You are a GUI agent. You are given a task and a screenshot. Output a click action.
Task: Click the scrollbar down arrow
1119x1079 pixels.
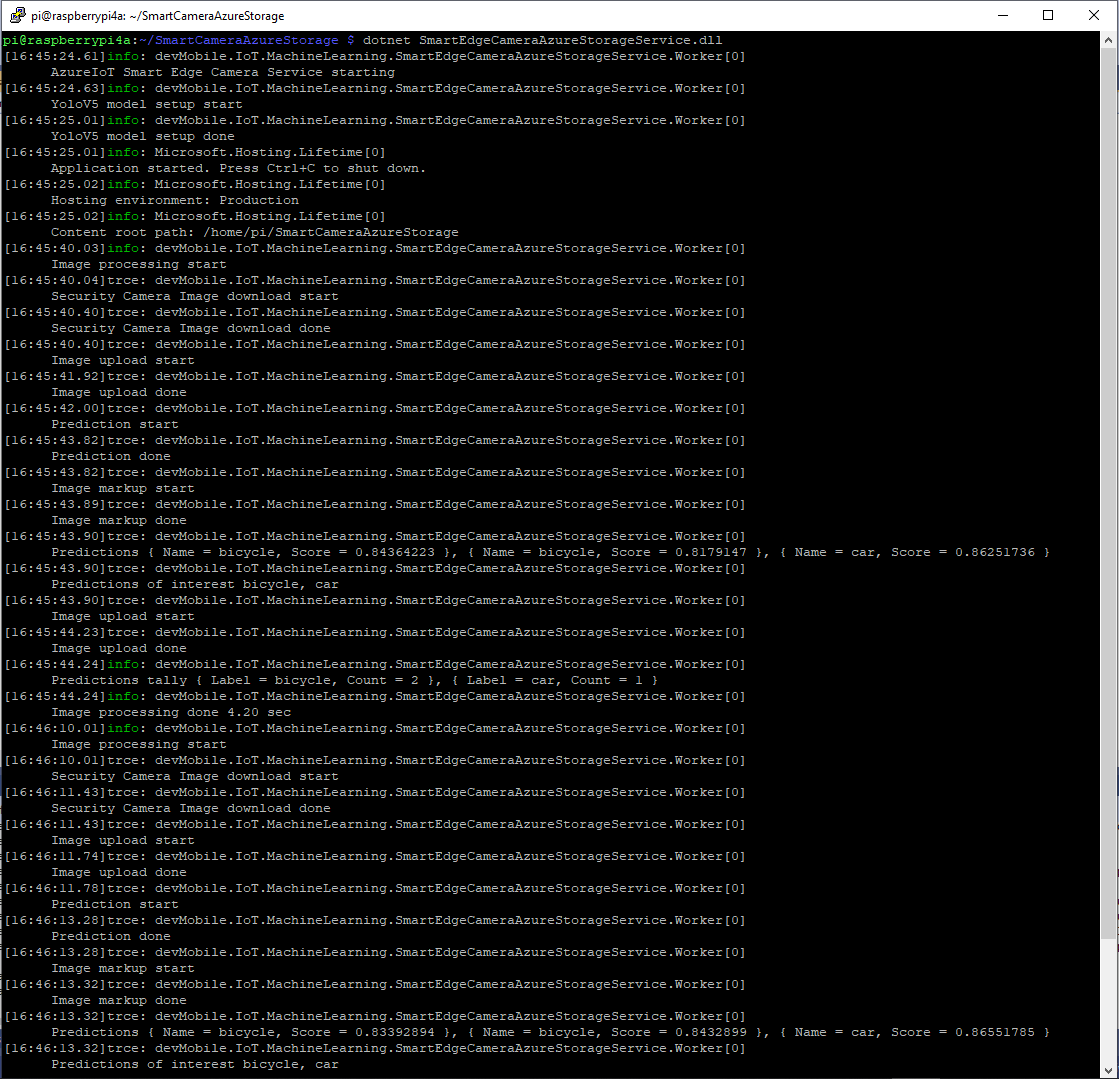(1109, 1069)
